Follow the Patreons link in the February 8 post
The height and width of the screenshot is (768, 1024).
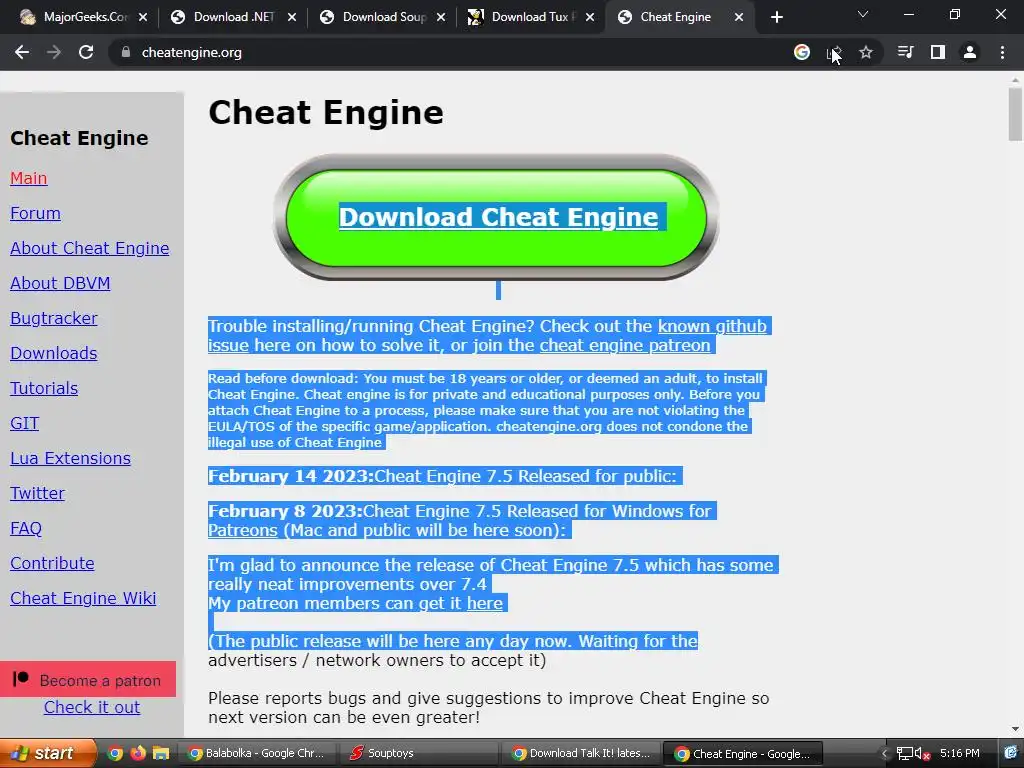tap(243, 530)
